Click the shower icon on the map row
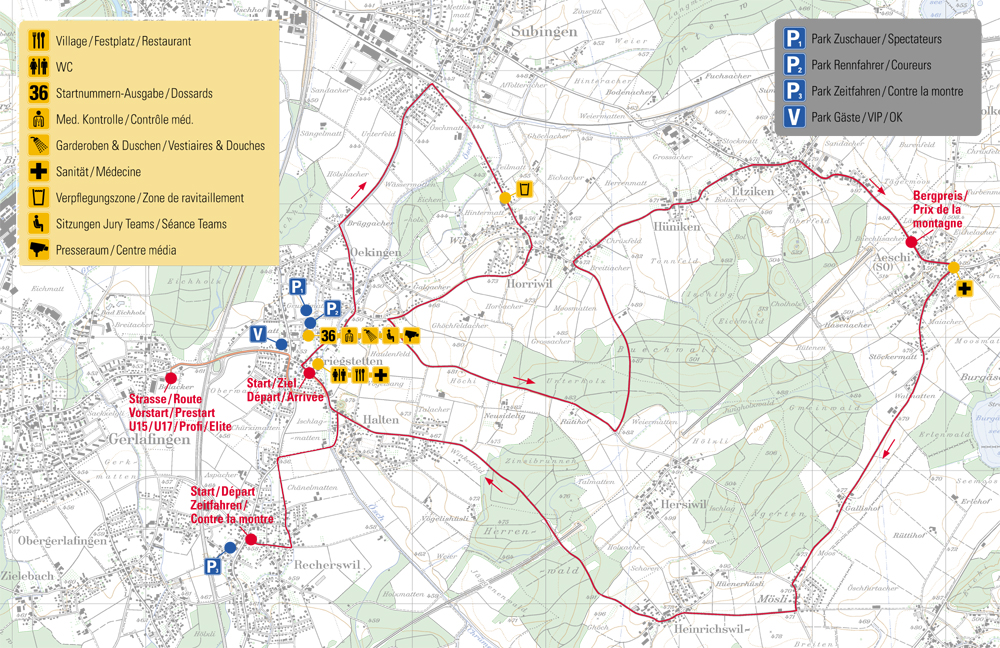Viewport: 1000px width, 648px height. click(x=370, y=336)
